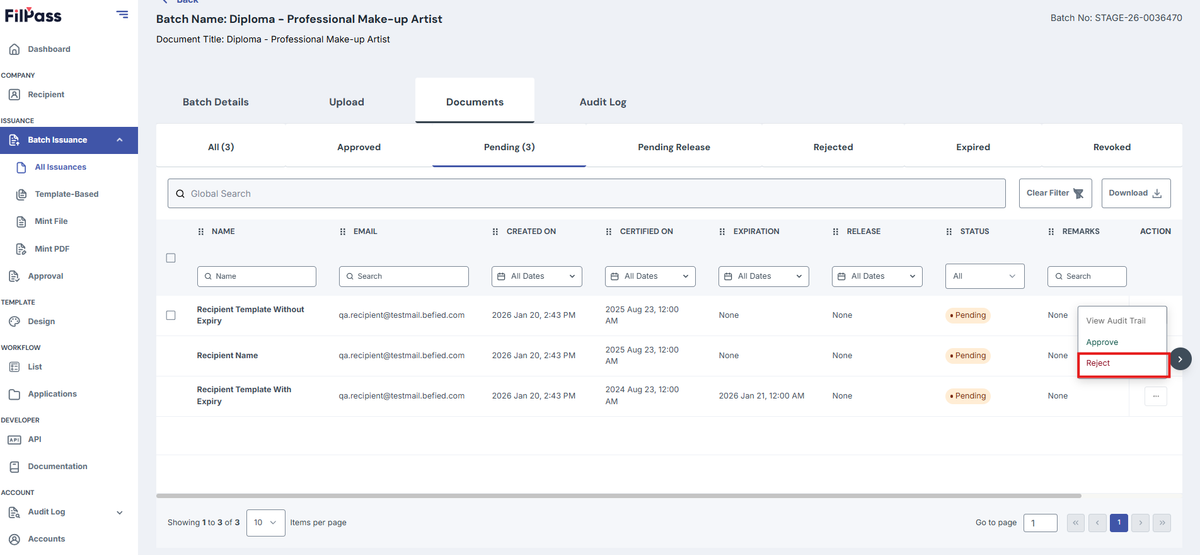Click Remarks column search field
Screen dimensions: 1200x555
1087,276
